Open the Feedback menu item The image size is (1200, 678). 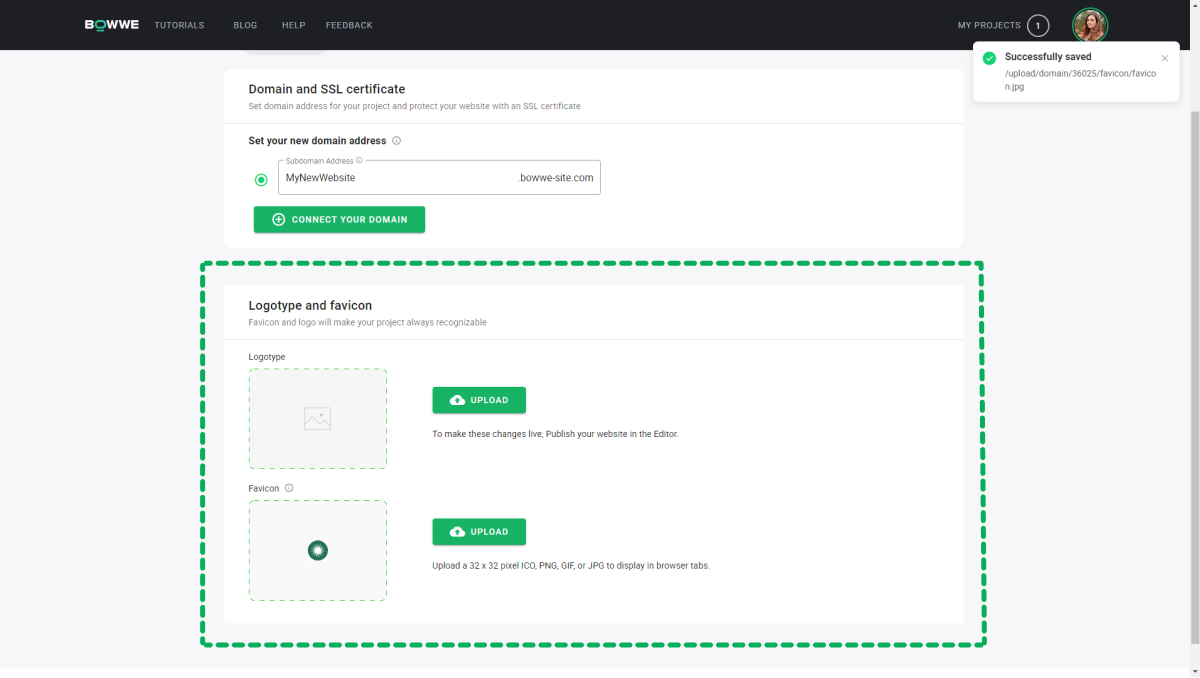click(x=349, y=25)
